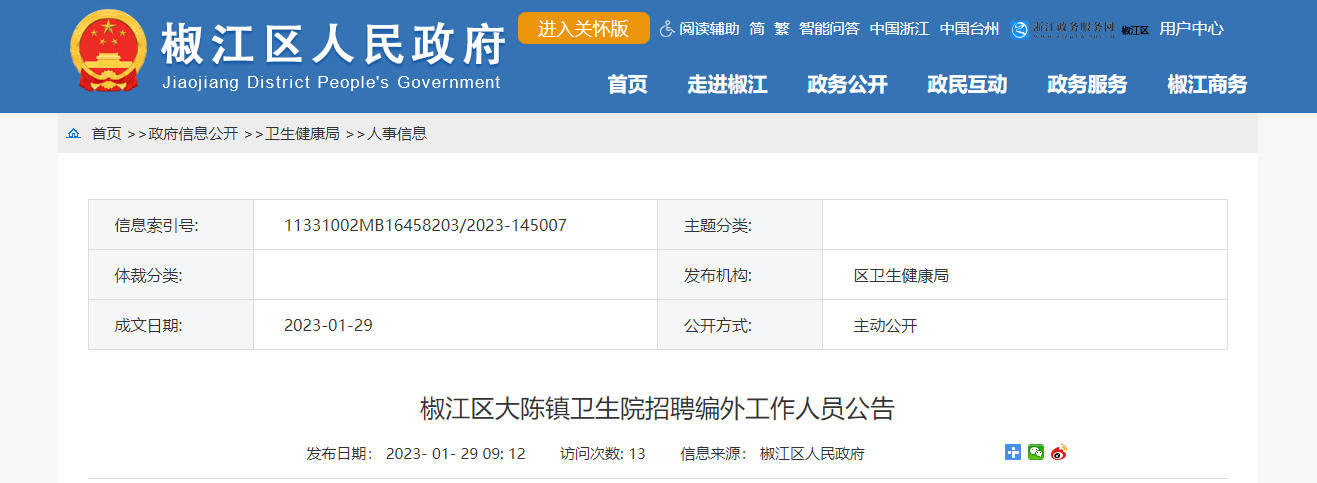Image resolution: width=1317 pixels, height=483 pixels.
Task: Click the small 椒江区 label beside service logo
Action: pyautogui.click(x=1135, y=30)
